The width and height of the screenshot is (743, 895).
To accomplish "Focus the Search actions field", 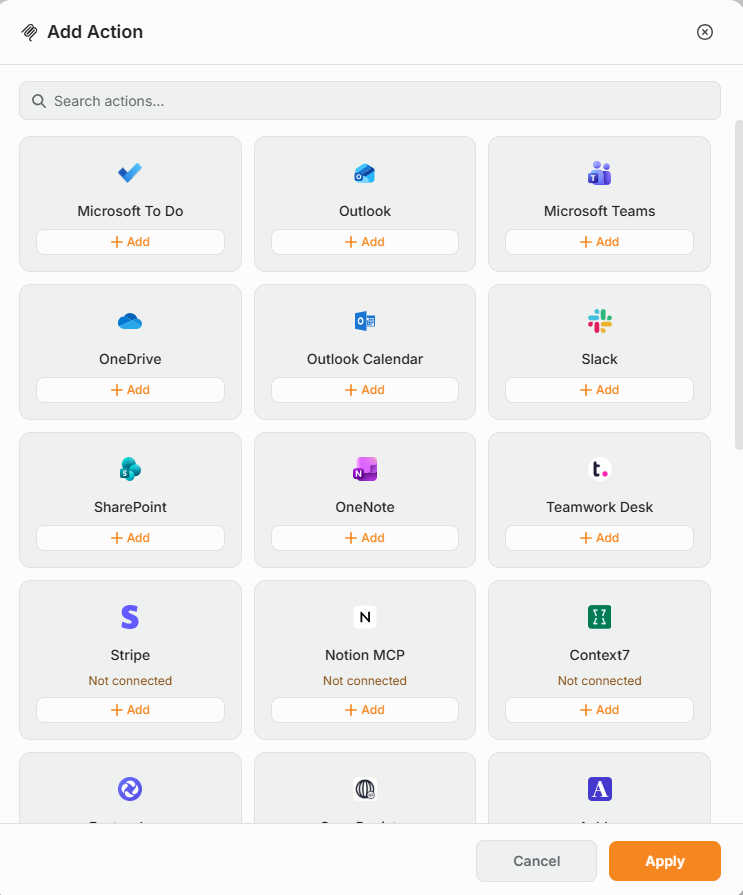I will [370, 101].
